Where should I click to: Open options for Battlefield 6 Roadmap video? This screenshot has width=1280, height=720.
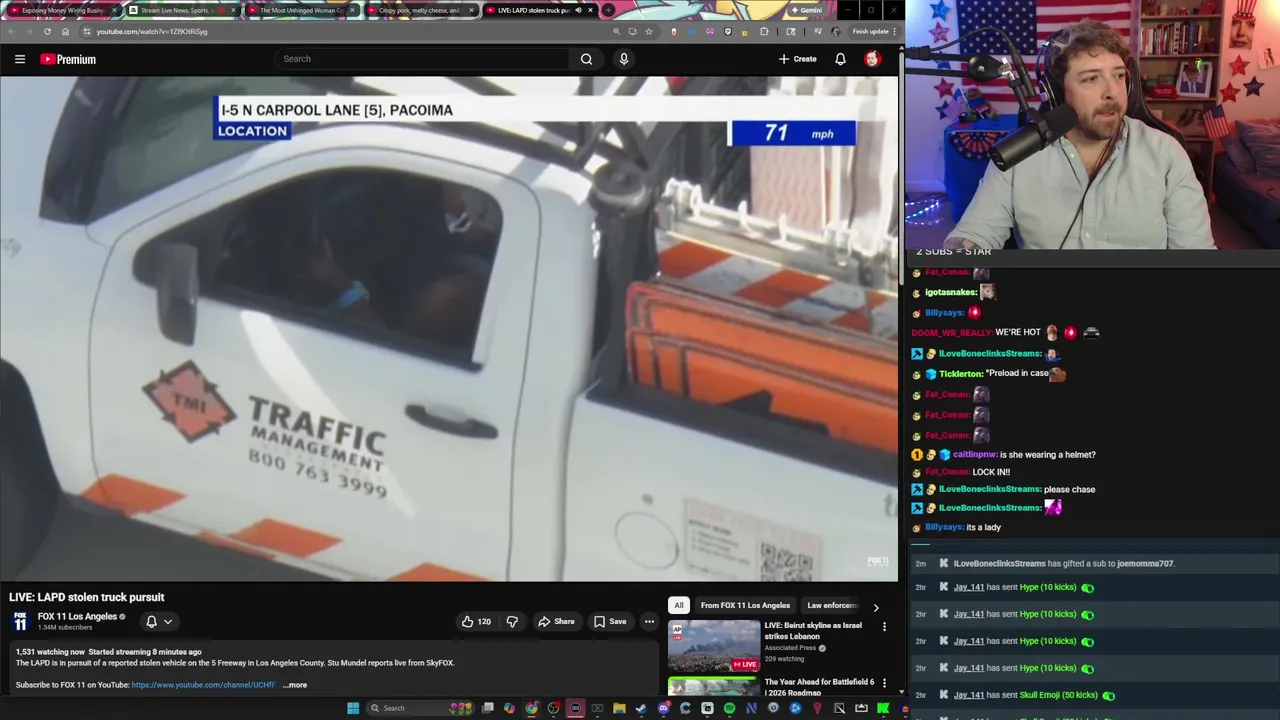(x=884, y=683)
